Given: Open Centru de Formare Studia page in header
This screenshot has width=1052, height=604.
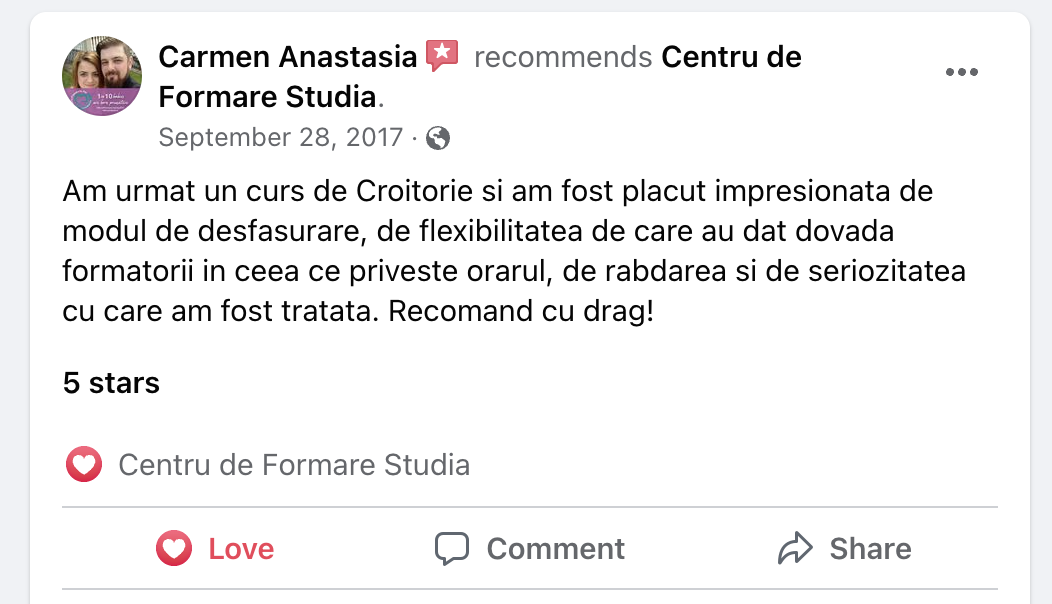Looking at the screenshot, I should tap(731, 57).
